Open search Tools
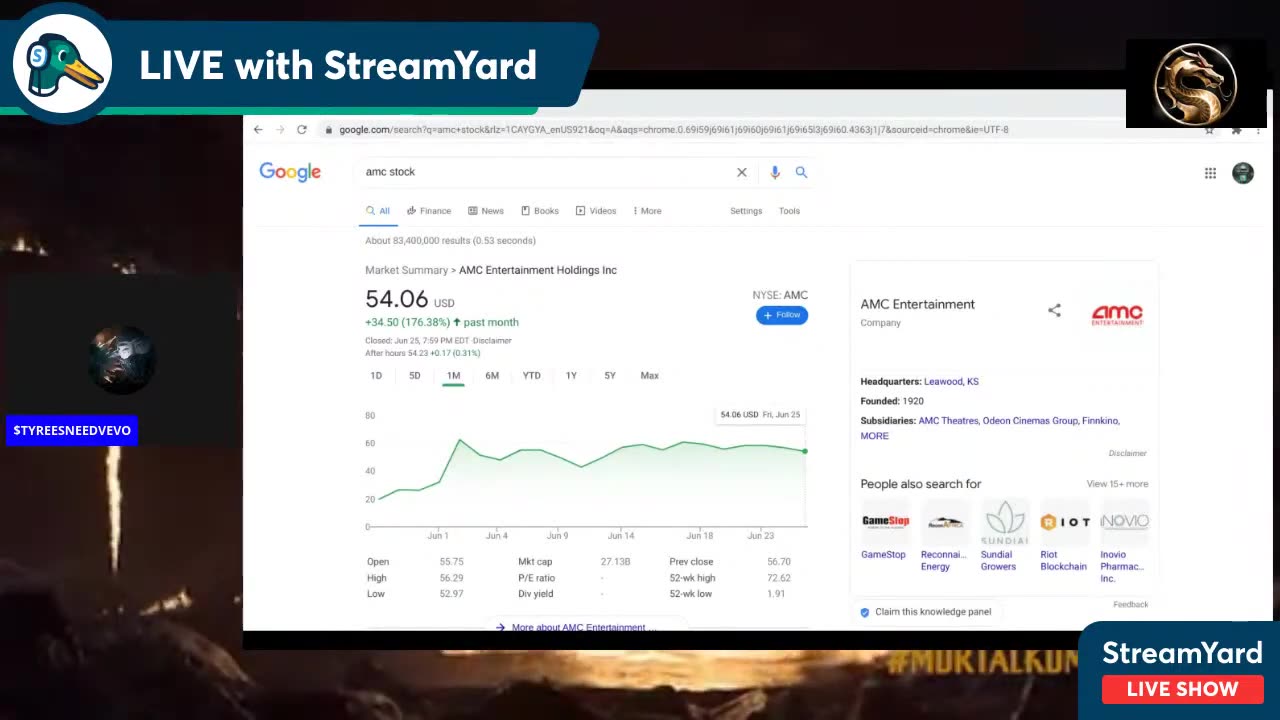The width and height of the screenshot is (1280, 720). pos(789,211)
